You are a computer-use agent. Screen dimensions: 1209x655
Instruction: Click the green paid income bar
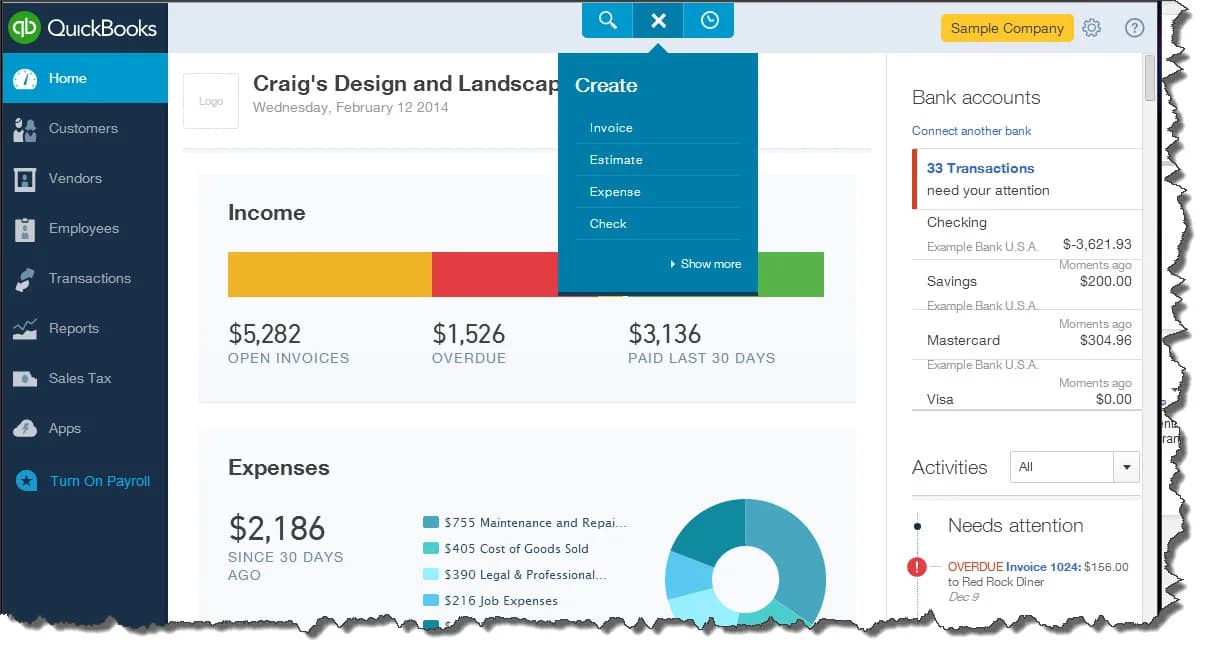click(791, 274)
